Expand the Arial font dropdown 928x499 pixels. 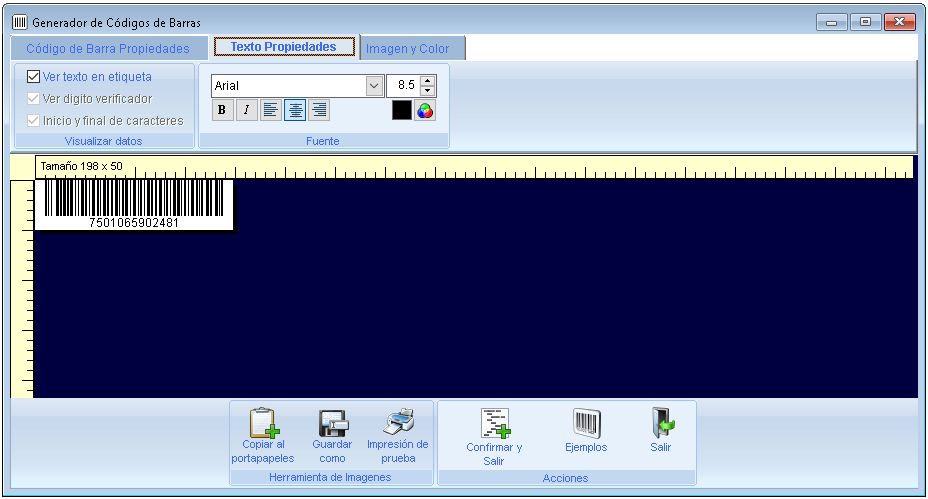click(375, 86)
